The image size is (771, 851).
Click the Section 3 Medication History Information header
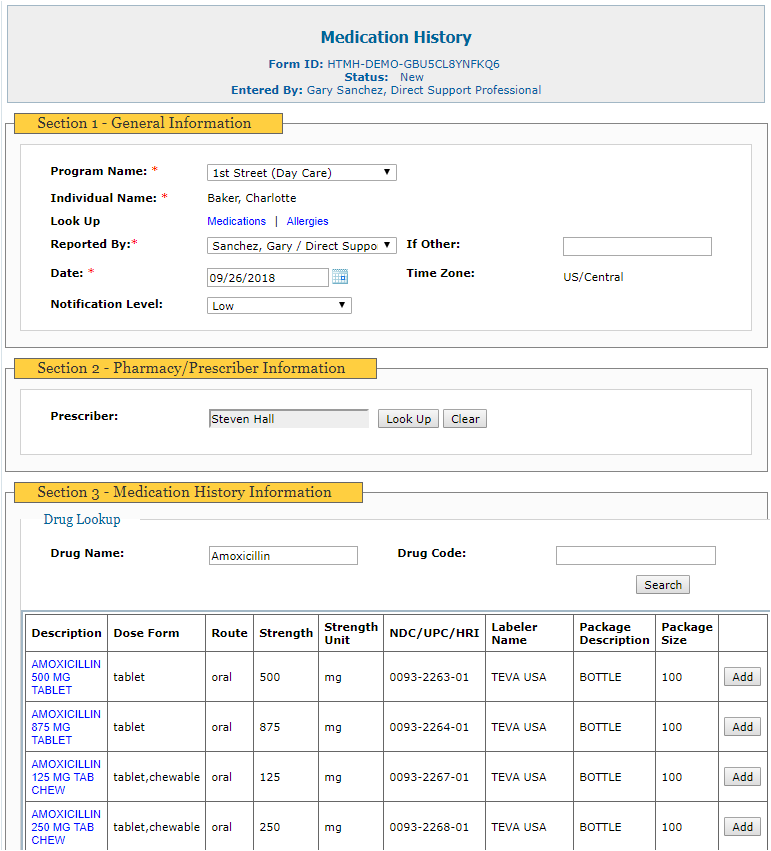188,492
